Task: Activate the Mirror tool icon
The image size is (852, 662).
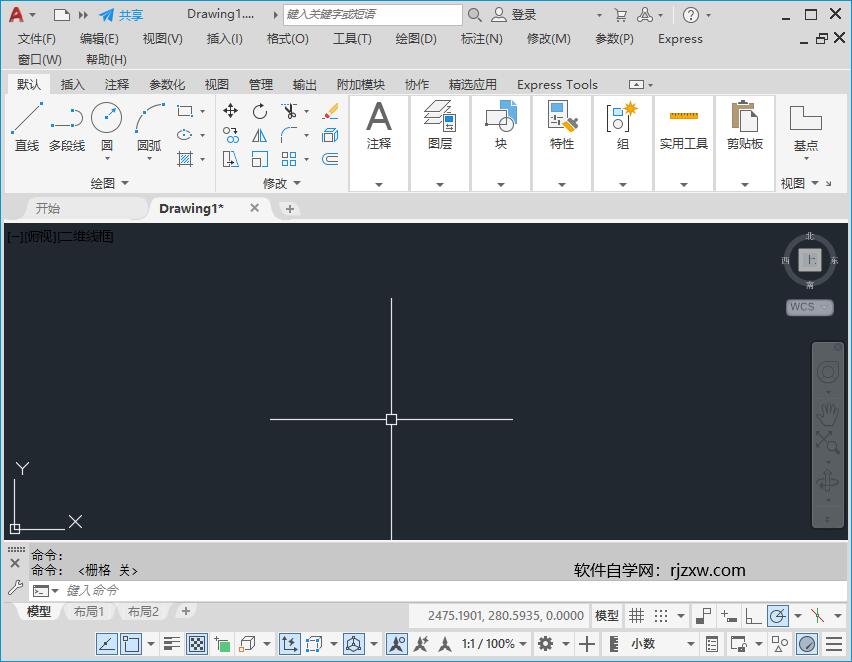Action: [x=260, y=135]
